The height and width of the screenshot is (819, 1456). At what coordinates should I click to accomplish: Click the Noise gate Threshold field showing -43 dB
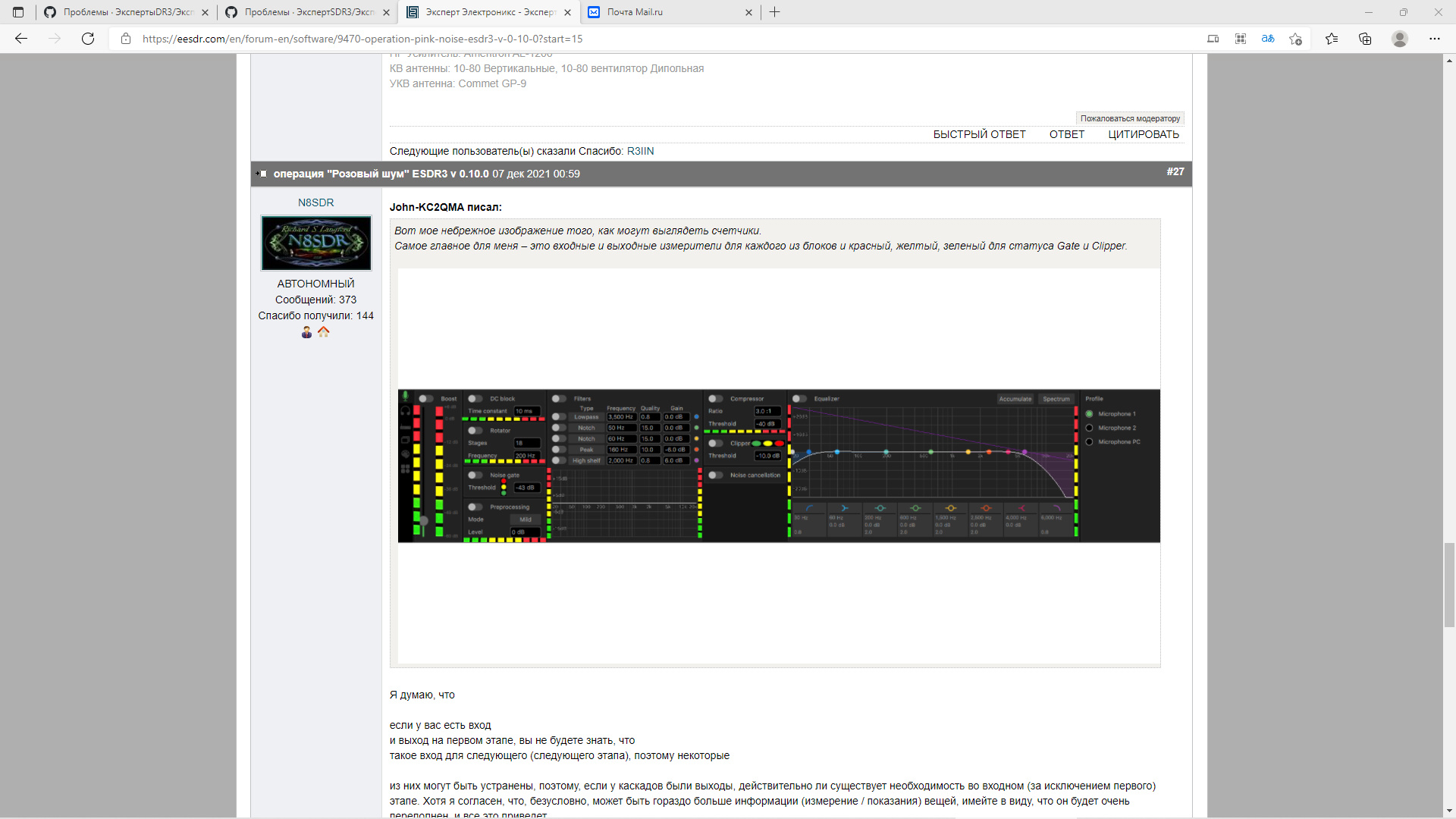tap(526, 488)
